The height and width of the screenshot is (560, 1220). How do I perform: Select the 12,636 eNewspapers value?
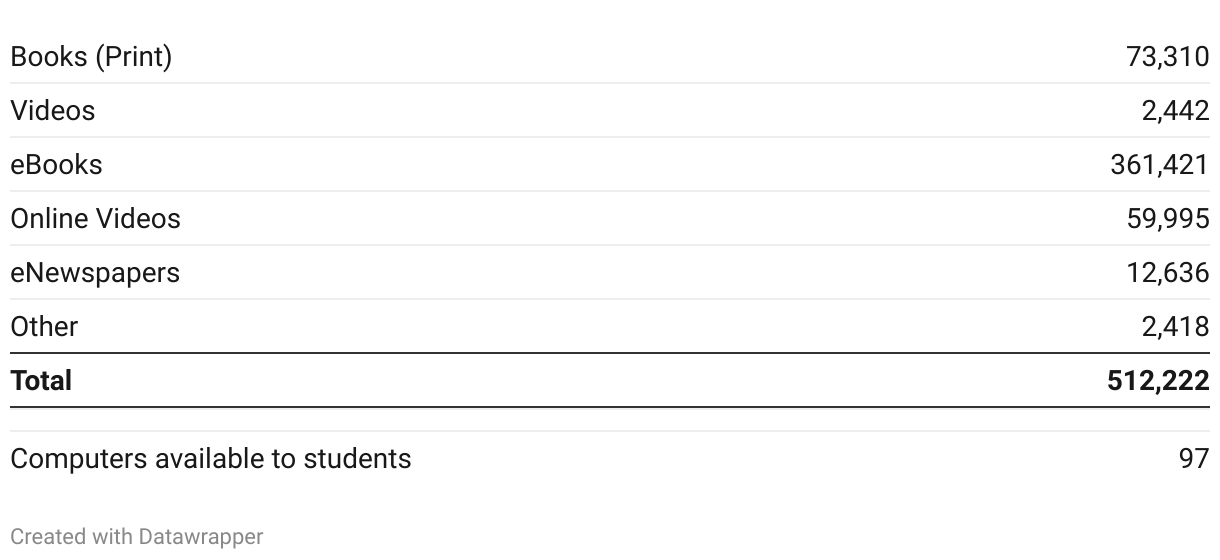(1168, 272)
